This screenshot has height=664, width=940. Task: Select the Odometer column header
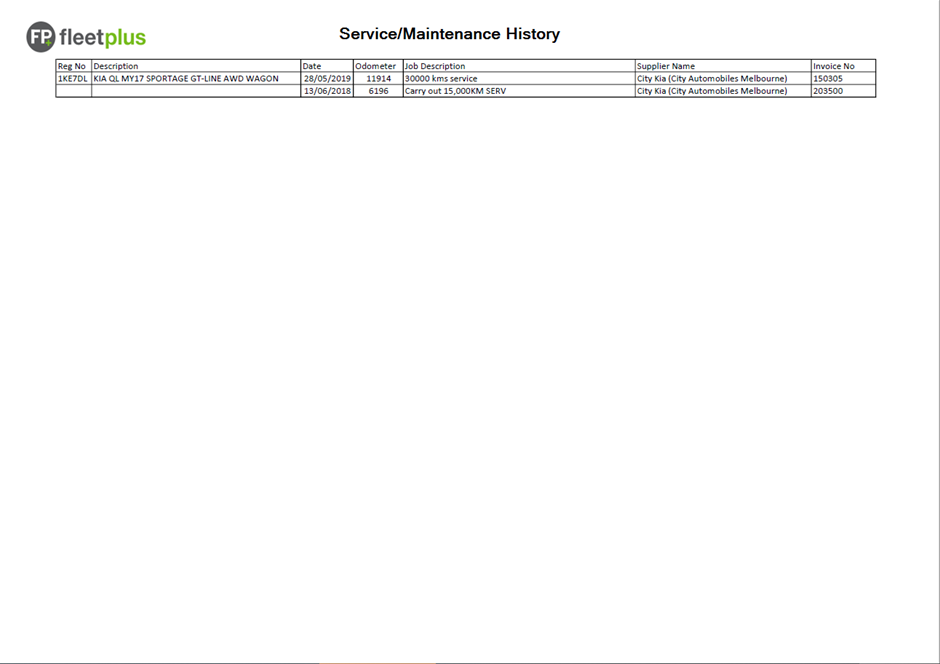click(x=376, y=66)
